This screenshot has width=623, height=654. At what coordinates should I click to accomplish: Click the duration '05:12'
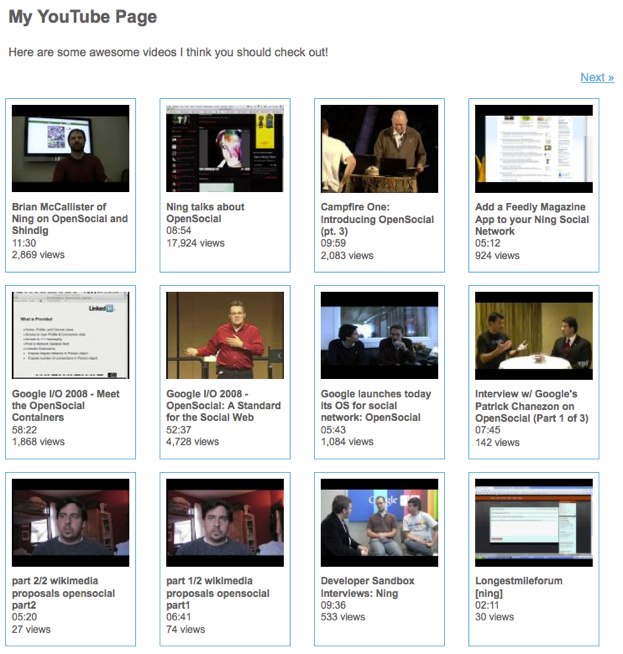(487, 243)
